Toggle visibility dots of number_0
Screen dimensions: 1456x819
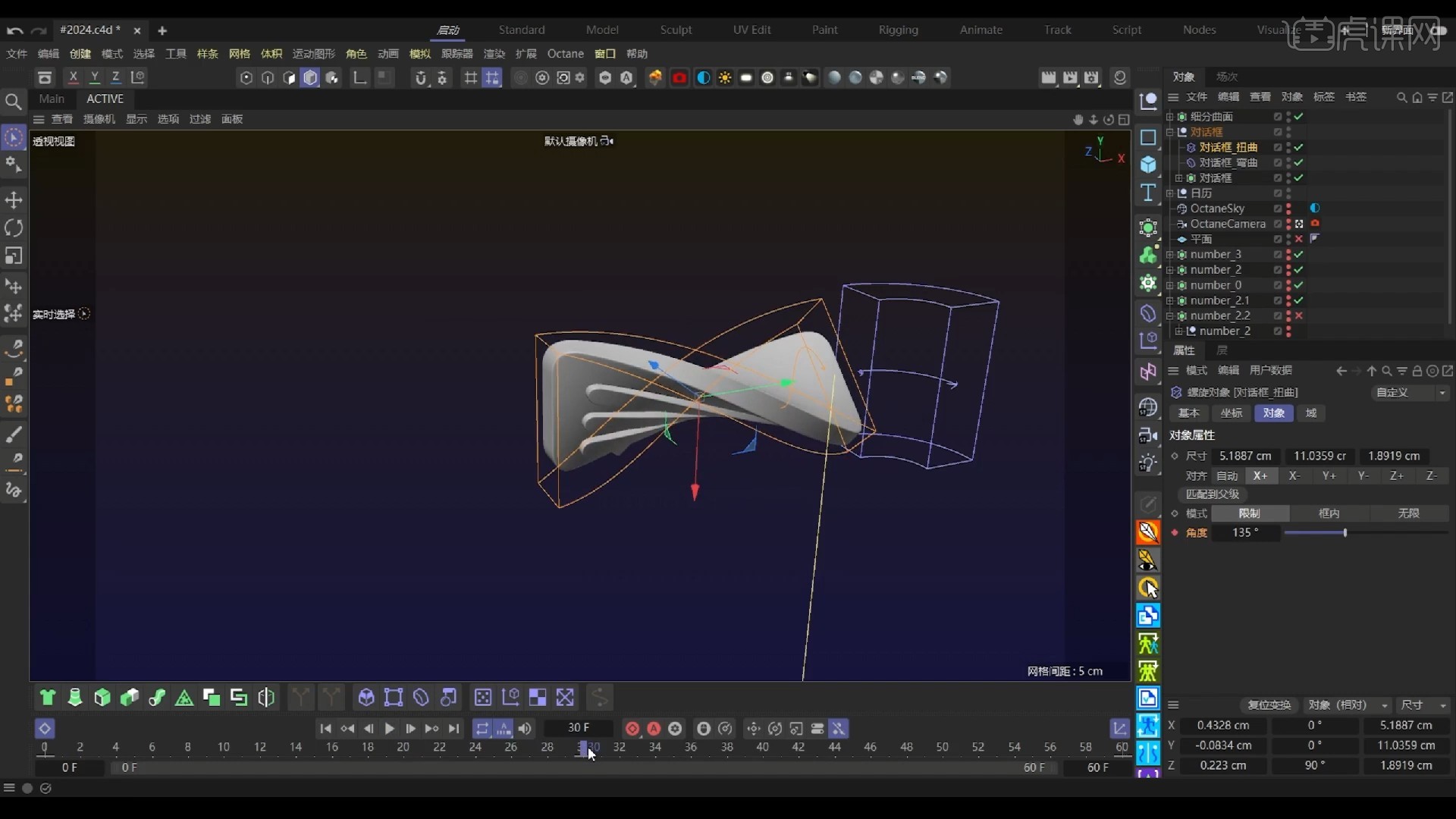(1288, 285)
